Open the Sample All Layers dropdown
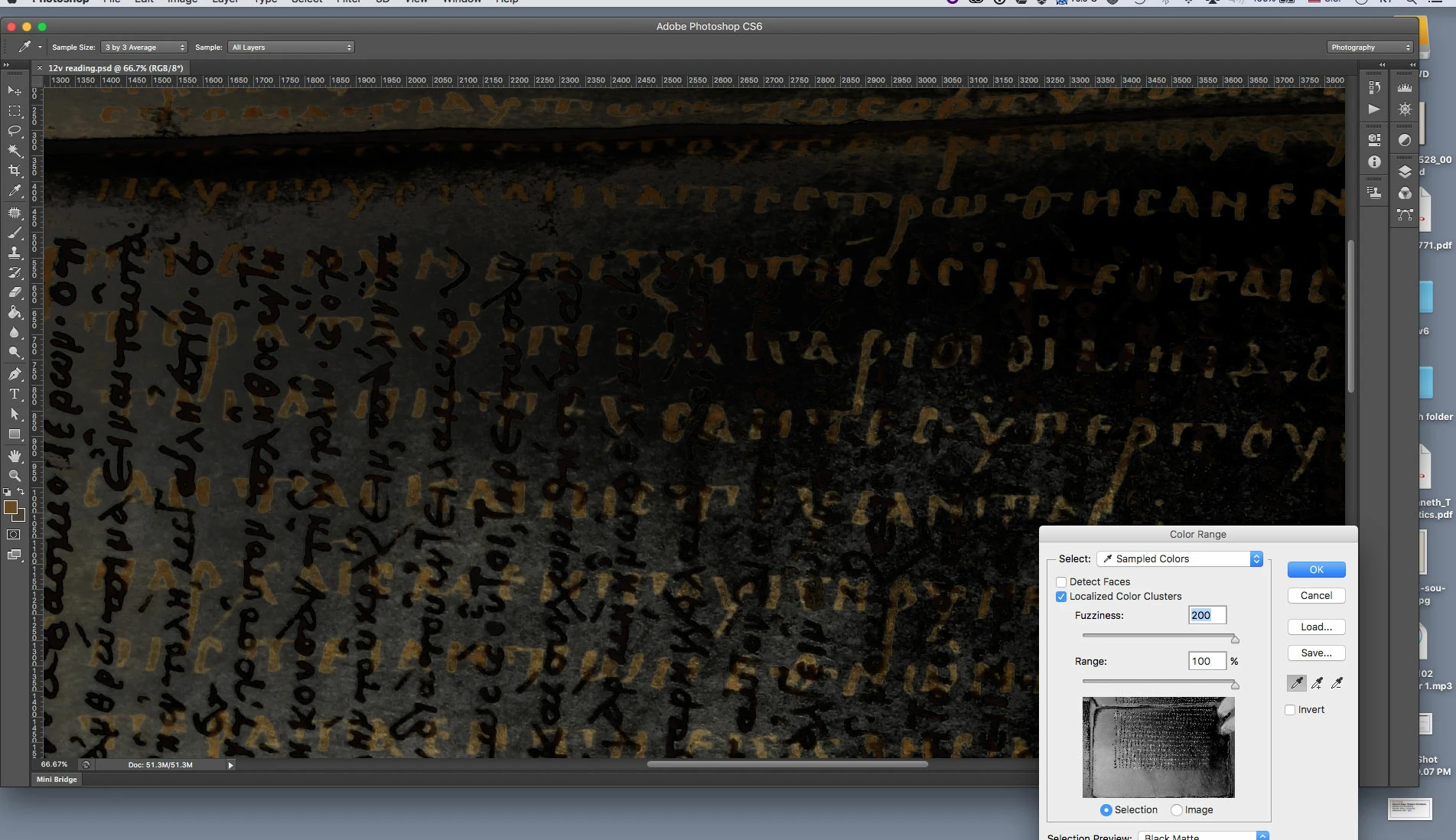1456x840 pixels. pos(292,47)
